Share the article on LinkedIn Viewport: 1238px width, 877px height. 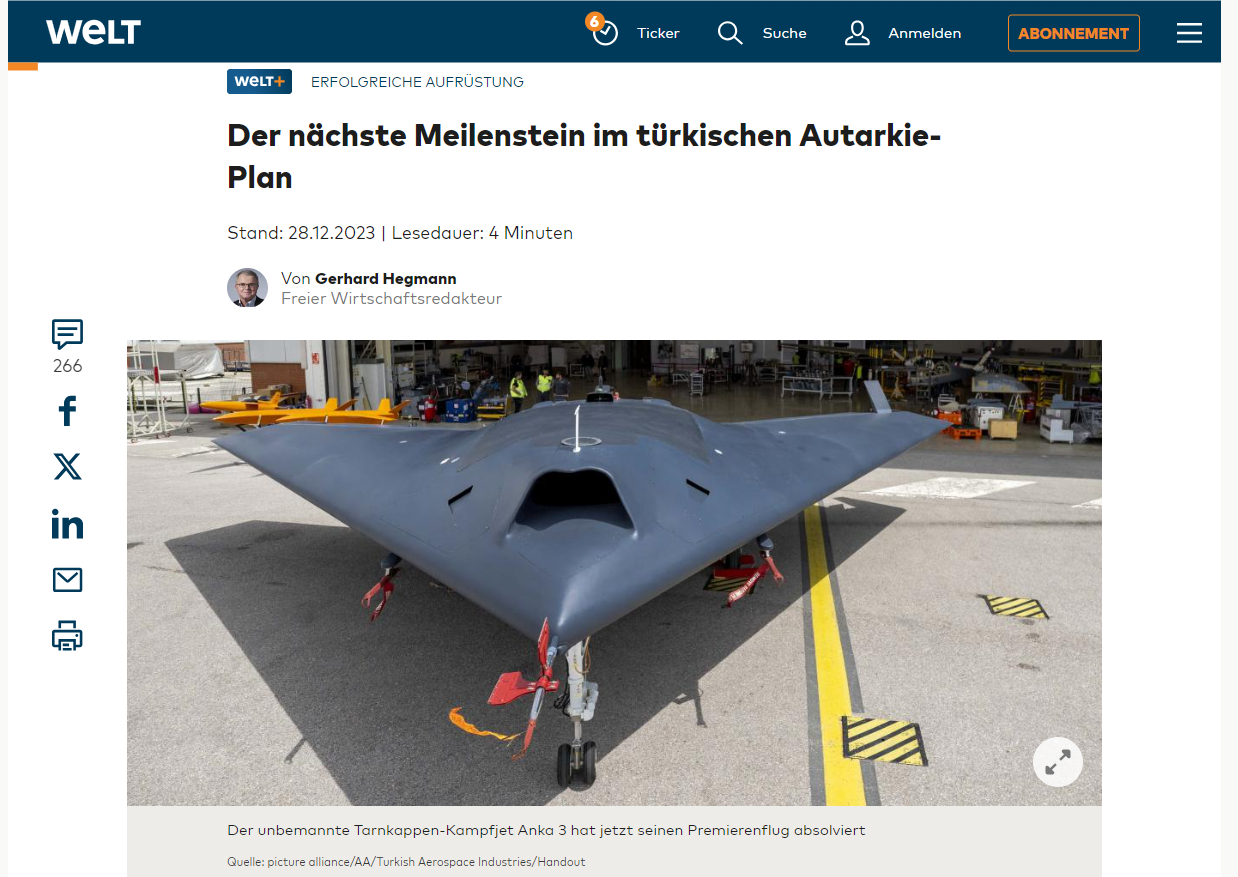click(x=67, y=524)
